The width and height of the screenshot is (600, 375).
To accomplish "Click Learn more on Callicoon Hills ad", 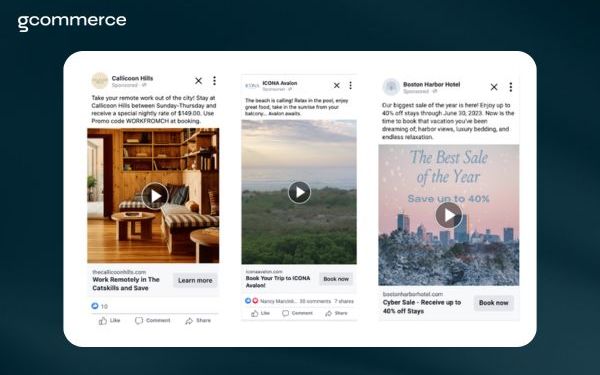I will pyautogui.click(x=195, y=280).
